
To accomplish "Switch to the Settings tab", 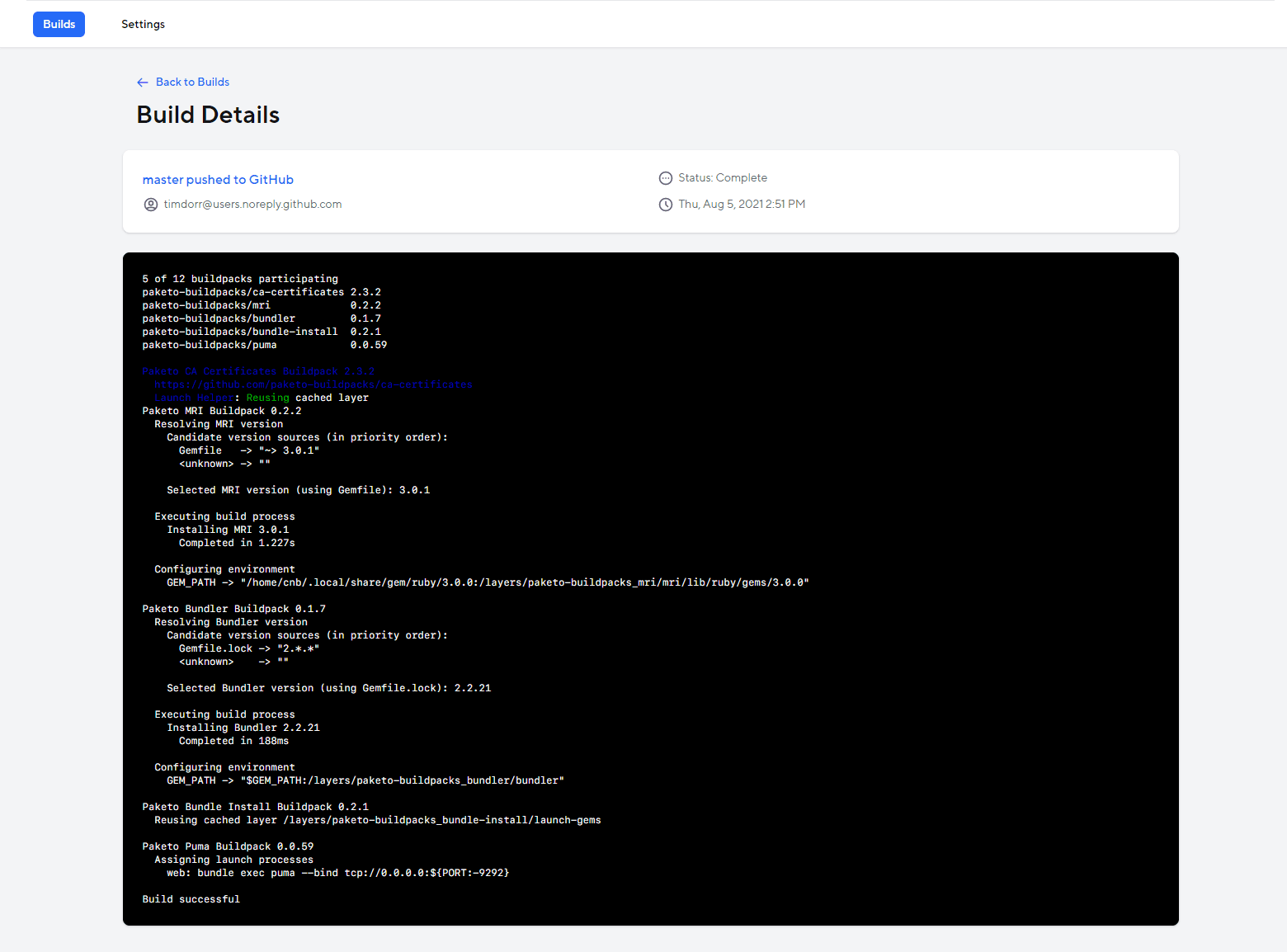I will point(143,24).
